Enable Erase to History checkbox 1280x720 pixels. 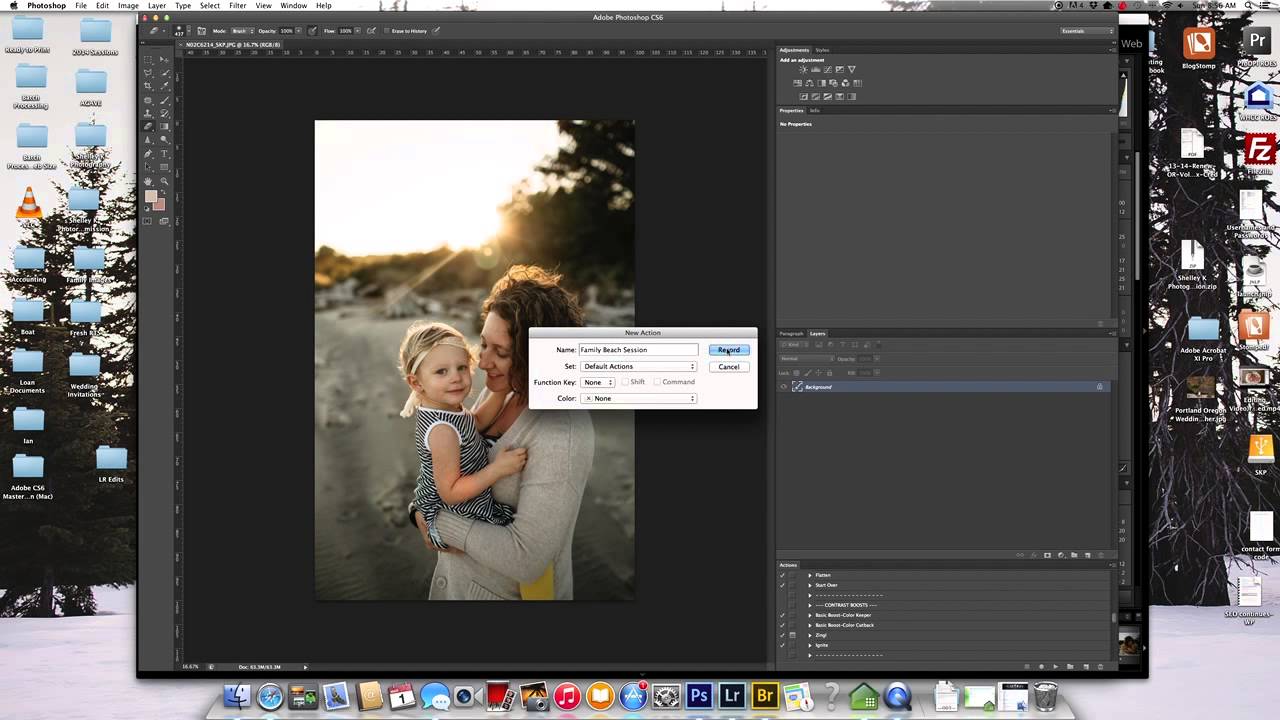[387, 31]
